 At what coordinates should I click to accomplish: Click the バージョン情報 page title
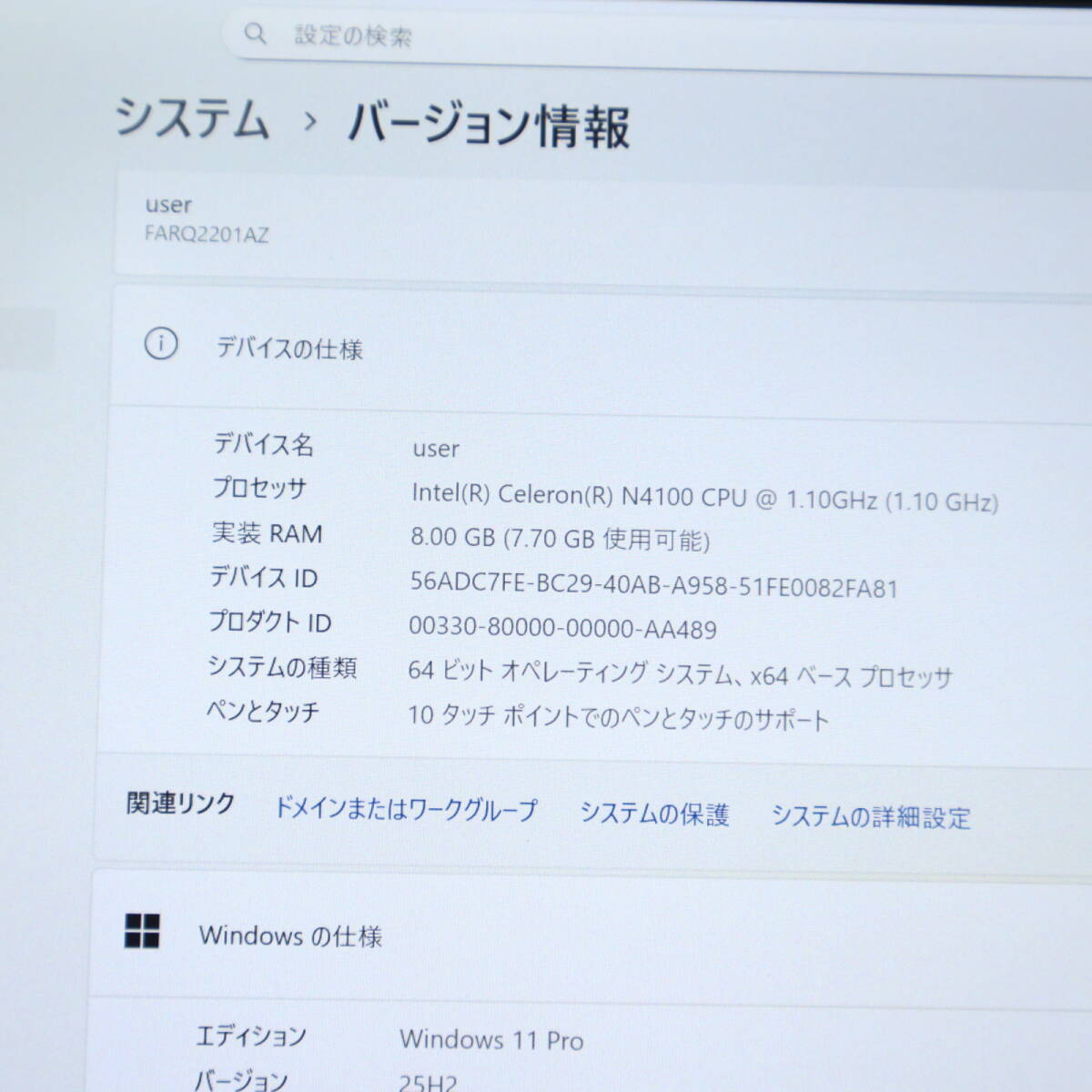[489, 125]
